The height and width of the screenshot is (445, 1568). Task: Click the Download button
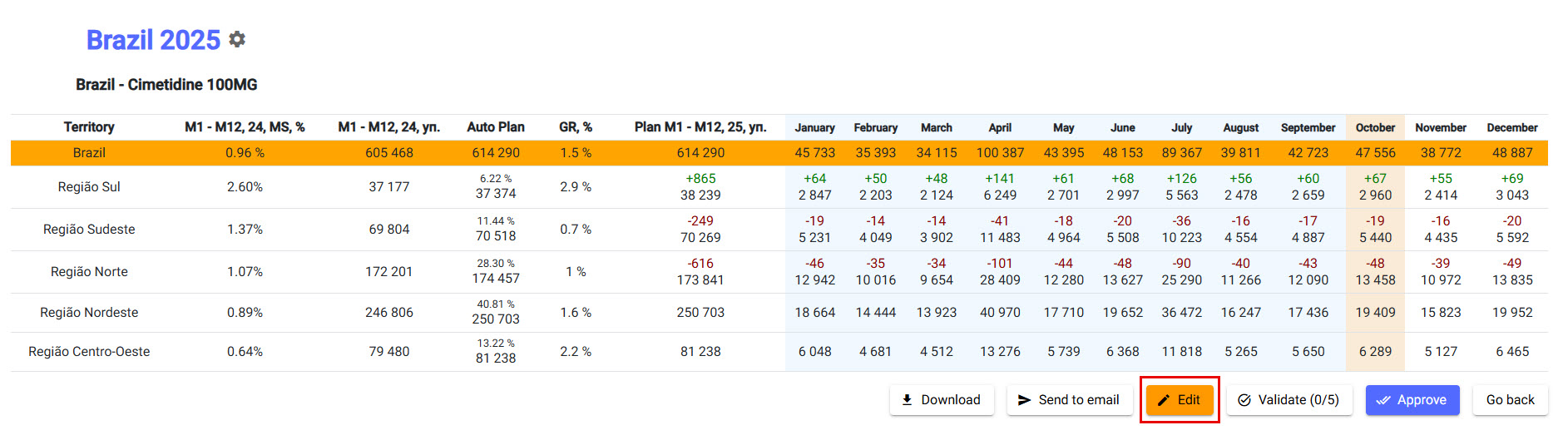pos(942,400)
